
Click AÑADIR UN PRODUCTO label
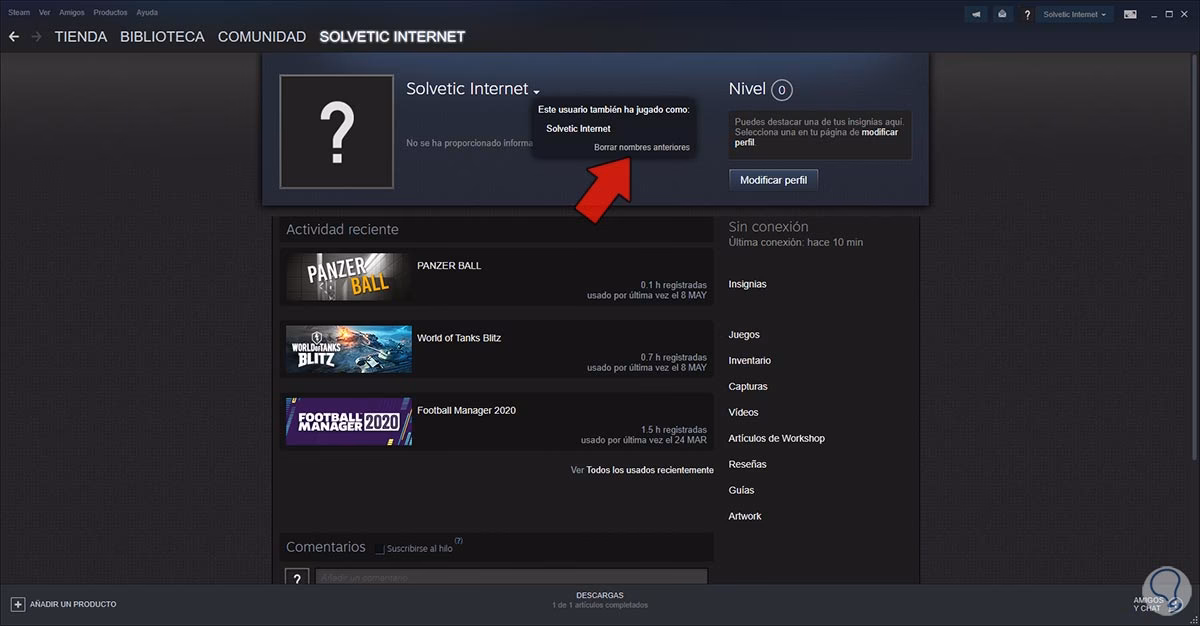coord(73,604)
